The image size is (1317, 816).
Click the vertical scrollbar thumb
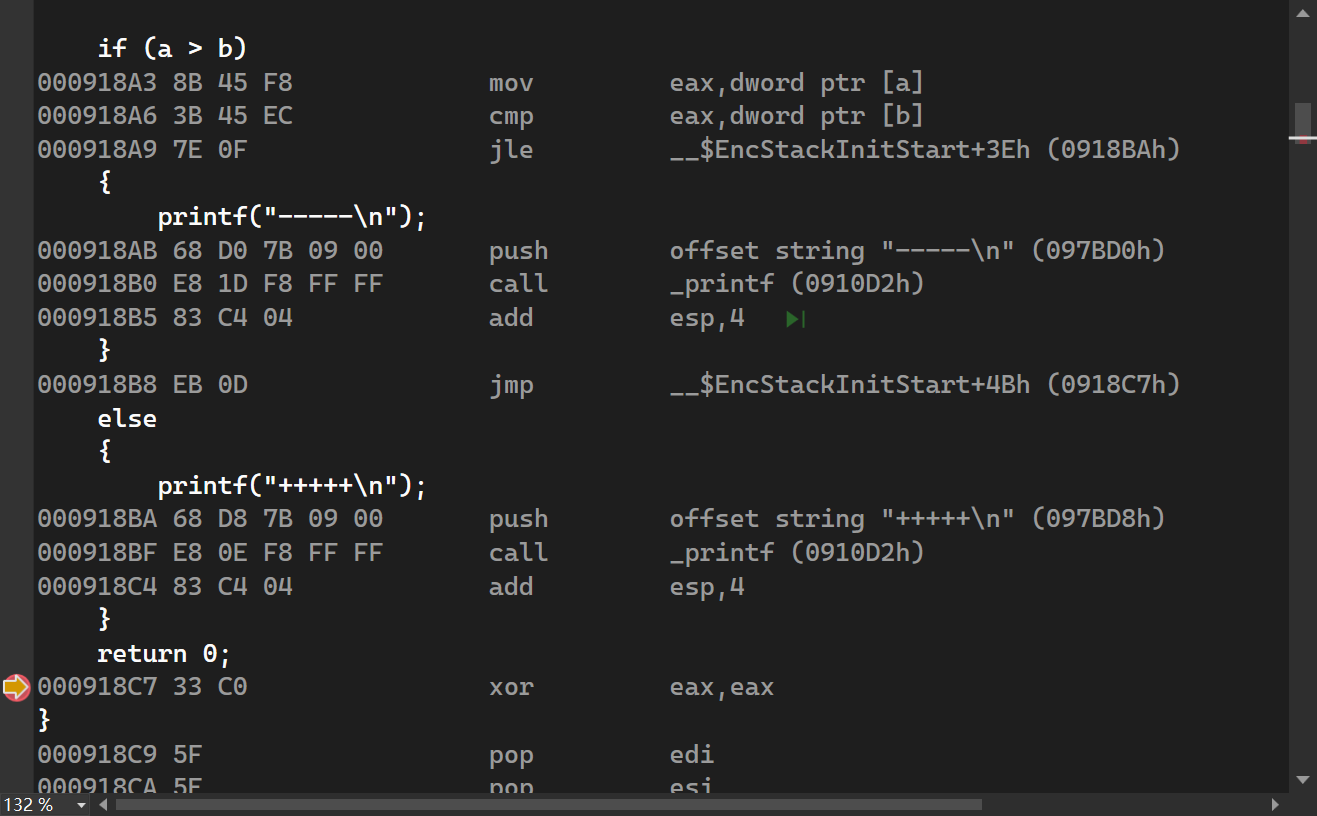click(1302, 120)
